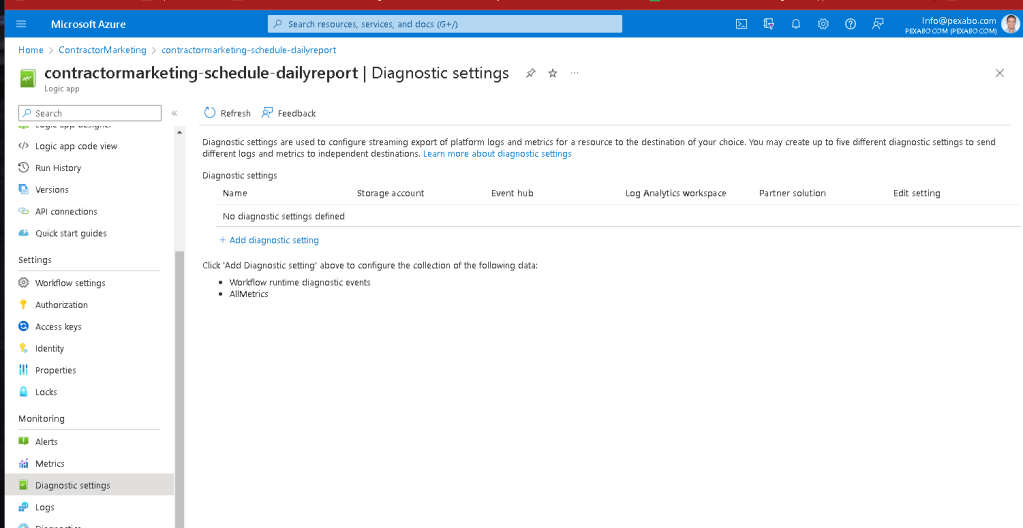Open Versions in the sidebar
This screenshot has width=1023, height=528.
click(52, 190)
